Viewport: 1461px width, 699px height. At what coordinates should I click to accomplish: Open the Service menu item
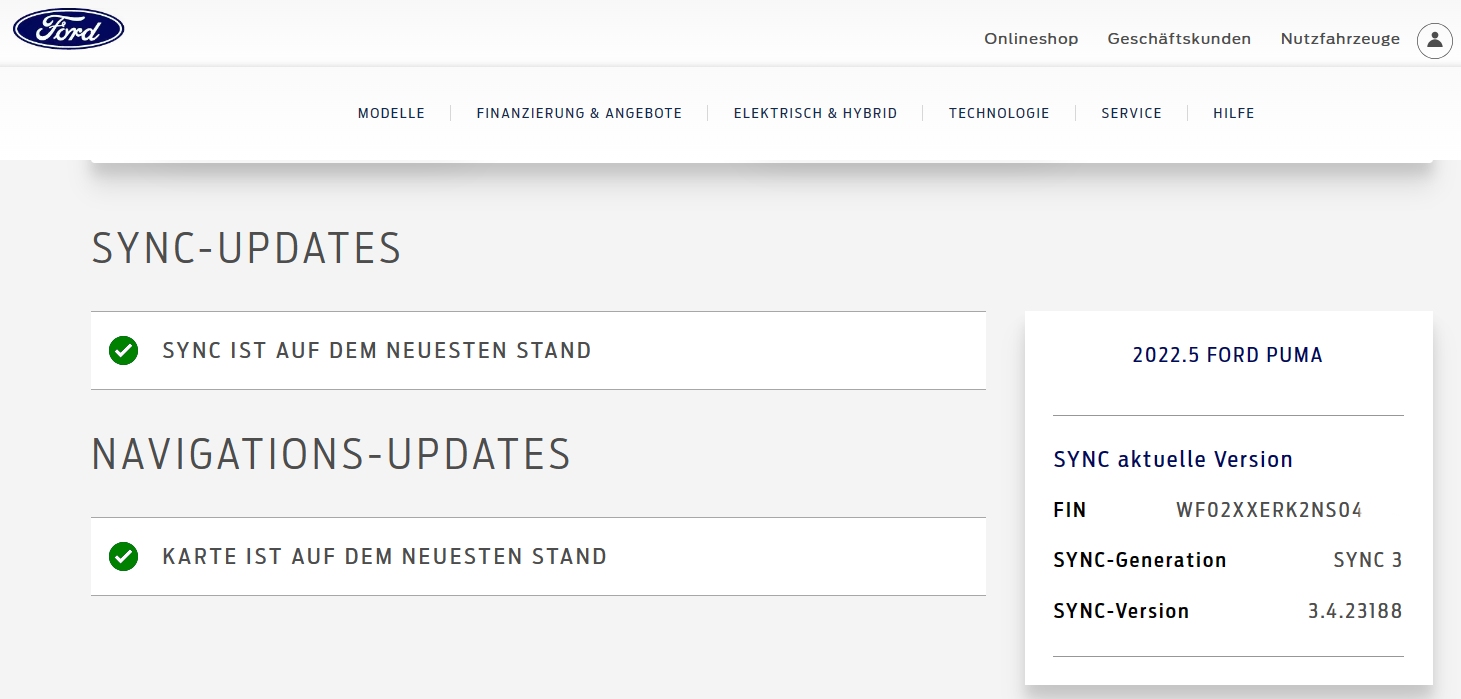1131,114
